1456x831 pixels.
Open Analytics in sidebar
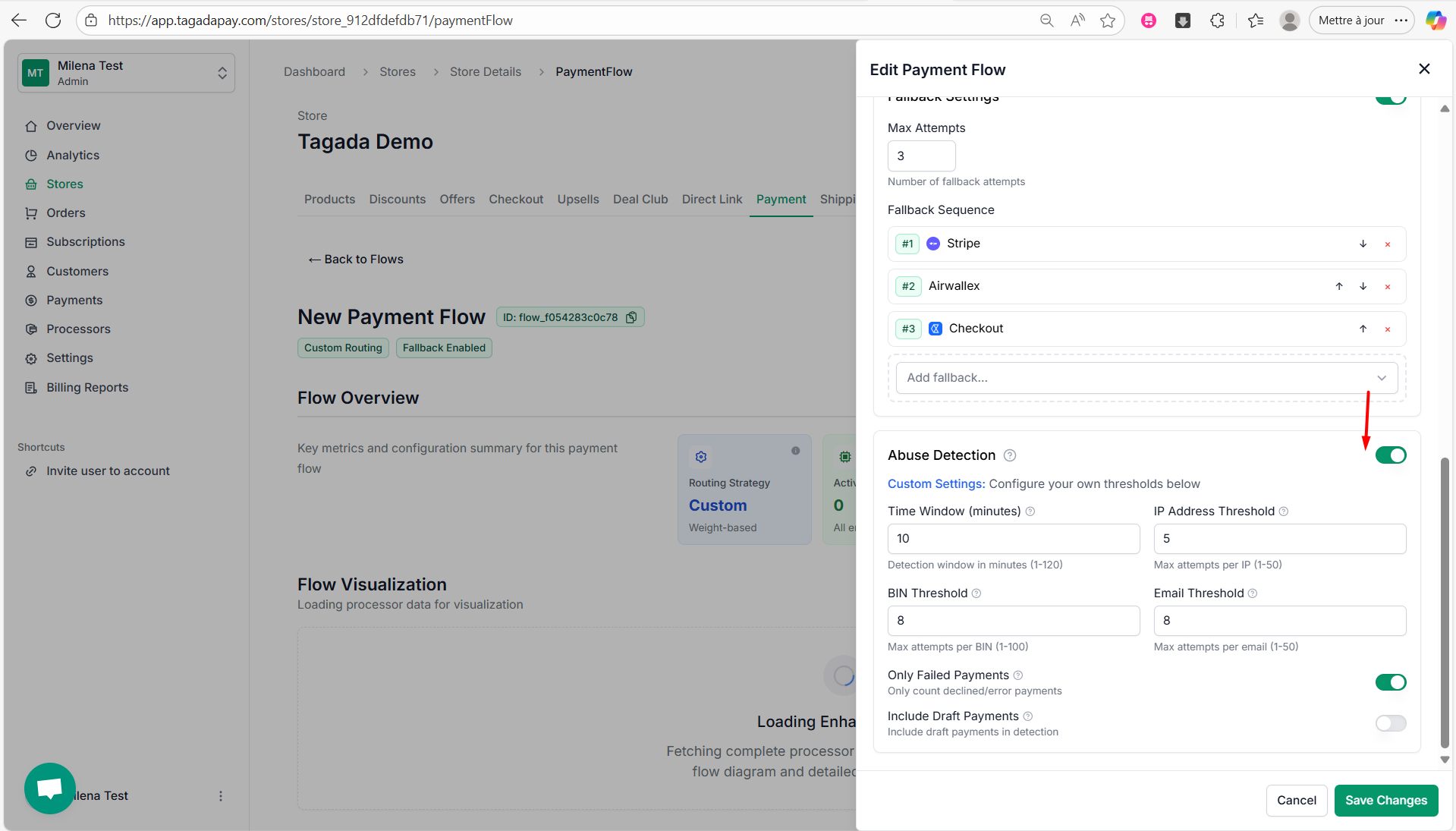coord(73,156)
